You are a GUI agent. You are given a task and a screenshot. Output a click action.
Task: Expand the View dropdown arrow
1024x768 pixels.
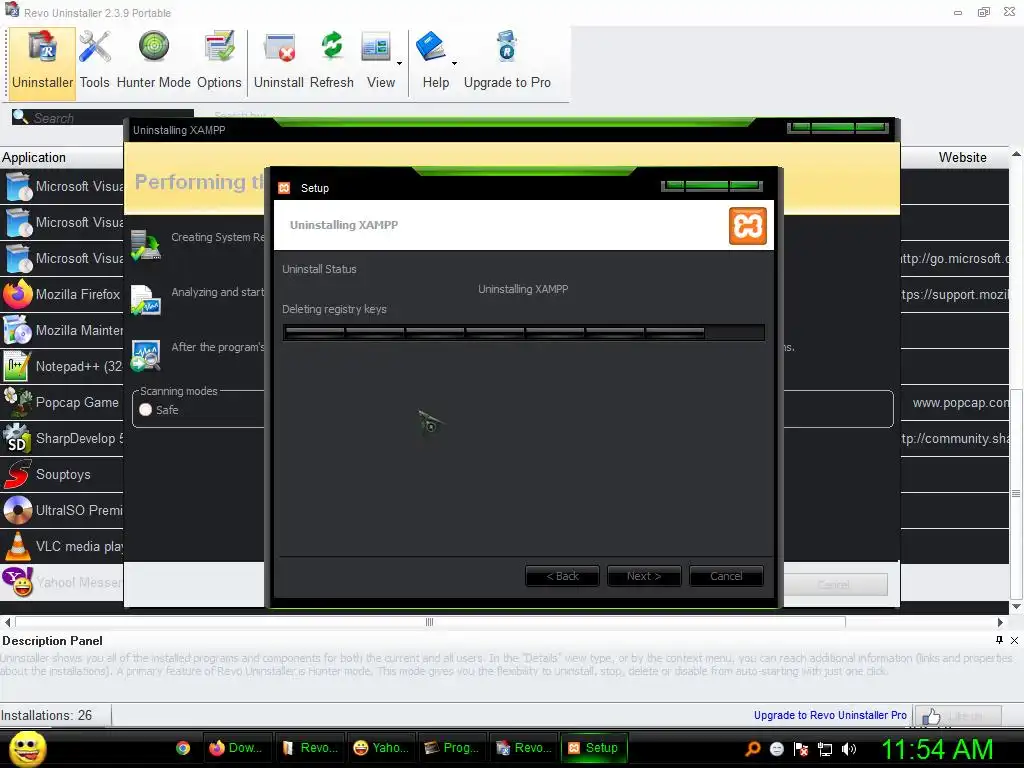[x=399, y=63]
